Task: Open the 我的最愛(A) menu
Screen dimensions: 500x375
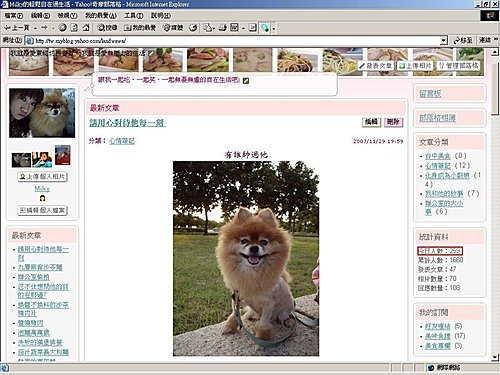Action: (x=101, y=15)
